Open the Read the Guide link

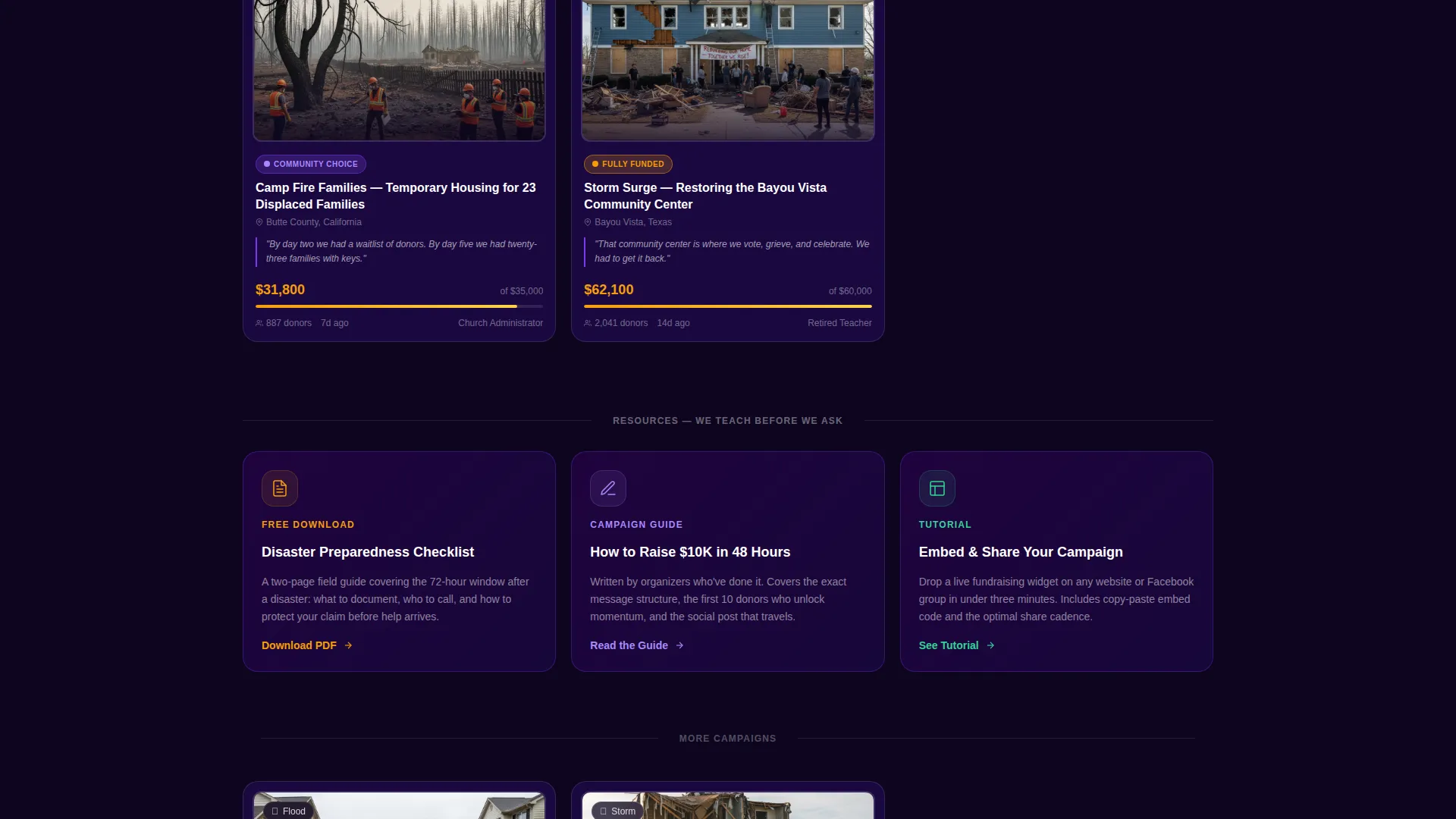click(x=637, y=645)
